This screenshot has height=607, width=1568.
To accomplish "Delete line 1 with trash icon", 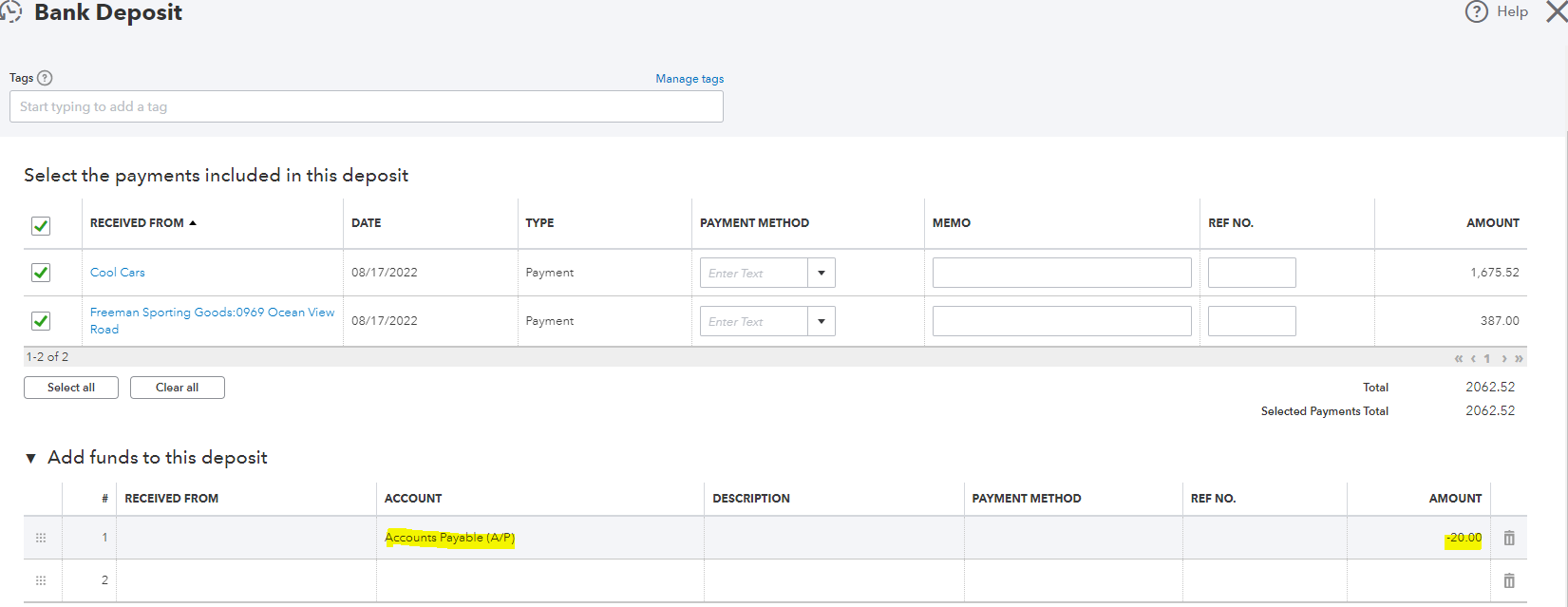I will tap(1509, 538).
